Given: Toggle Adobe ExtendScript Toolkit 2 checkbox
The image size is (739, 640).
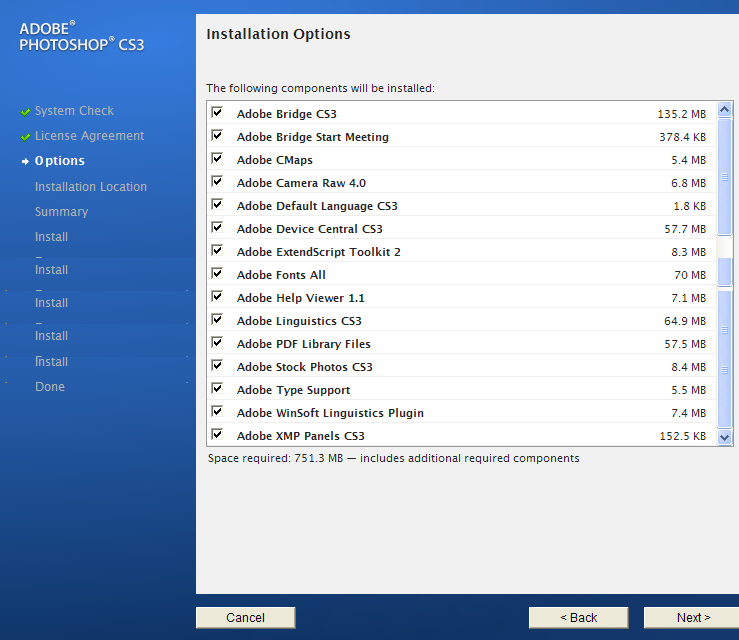Looking at the screenshot, I should coord(217,250).
